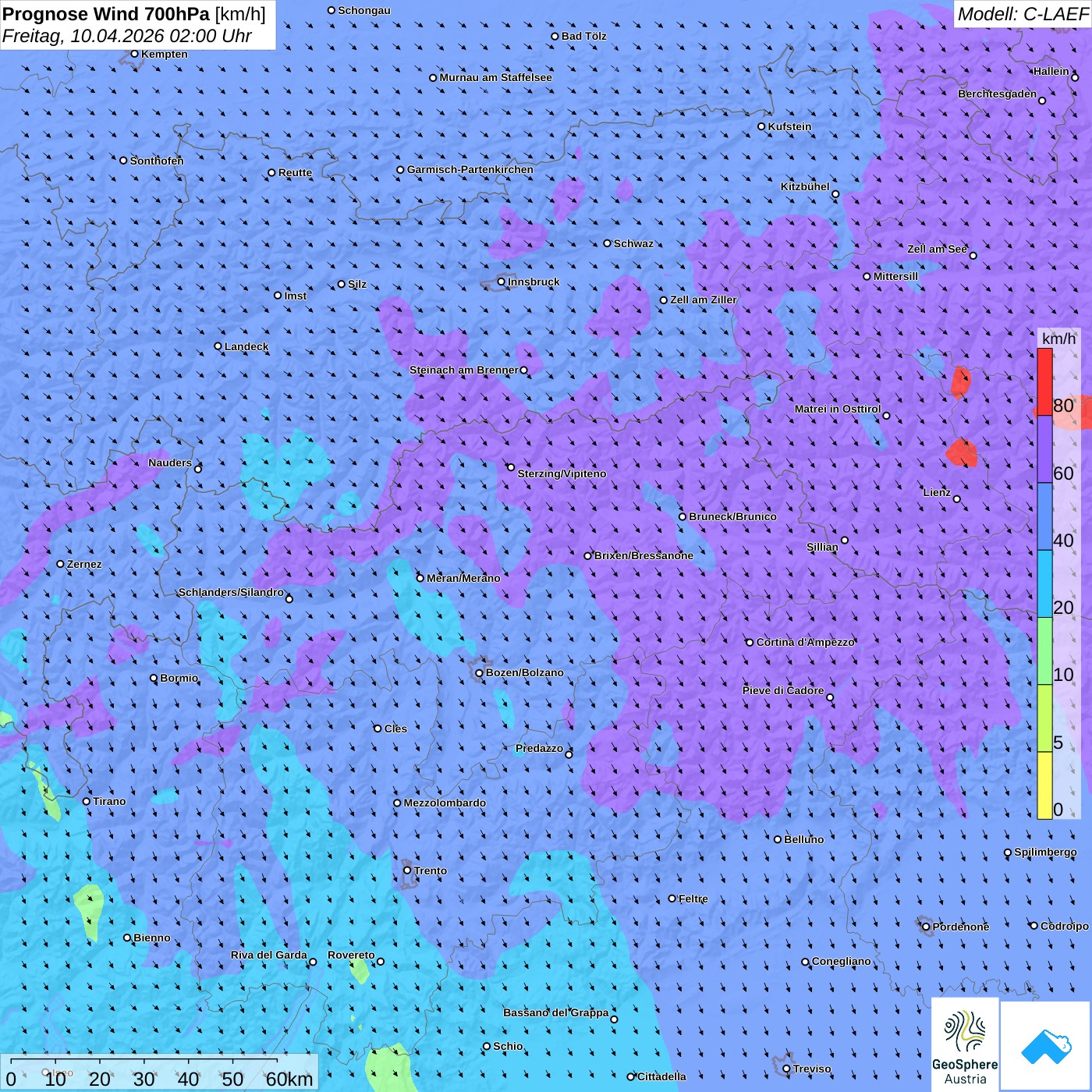Image resolution: width=1092 pixels, height=1092 pixels.
Task: Click the 'Hallein' label
Action: point(1051,71)
